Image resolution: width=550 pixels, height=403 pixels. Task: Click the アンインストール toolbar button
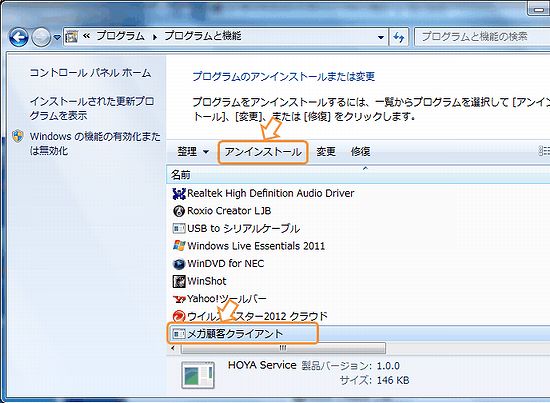point(263,152)
